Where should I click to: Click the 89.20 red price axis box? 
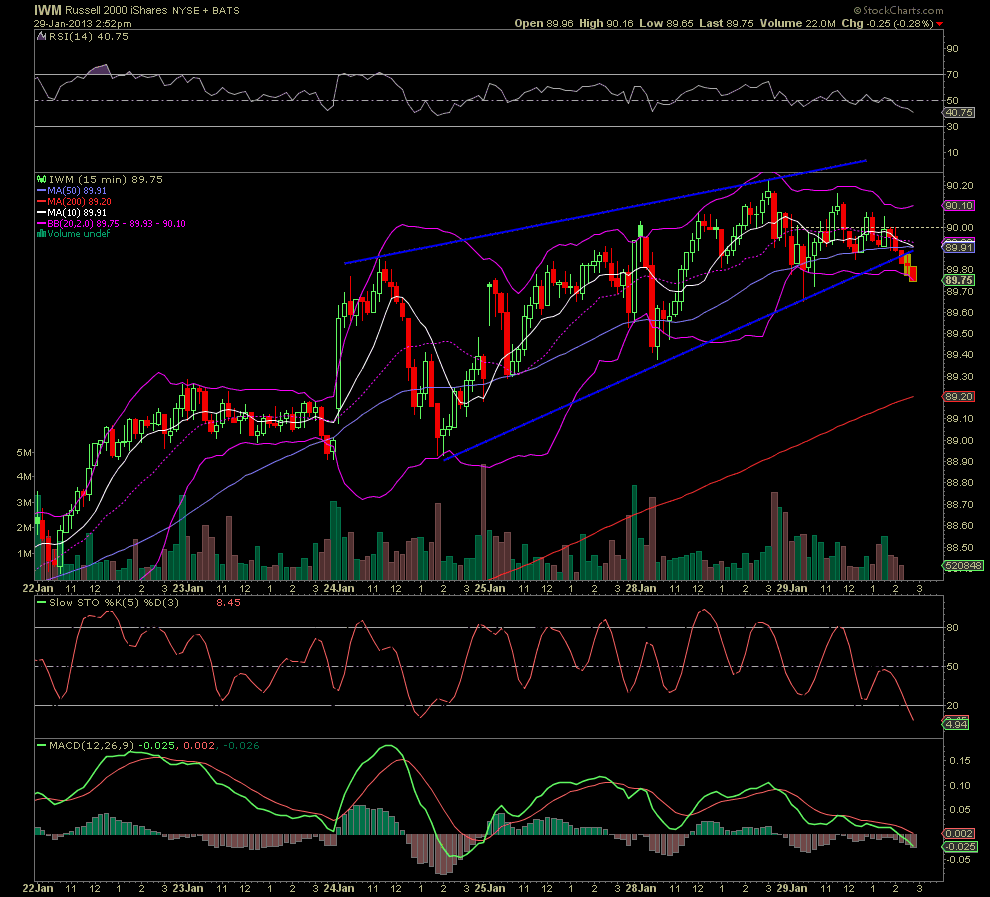[959, 396]
